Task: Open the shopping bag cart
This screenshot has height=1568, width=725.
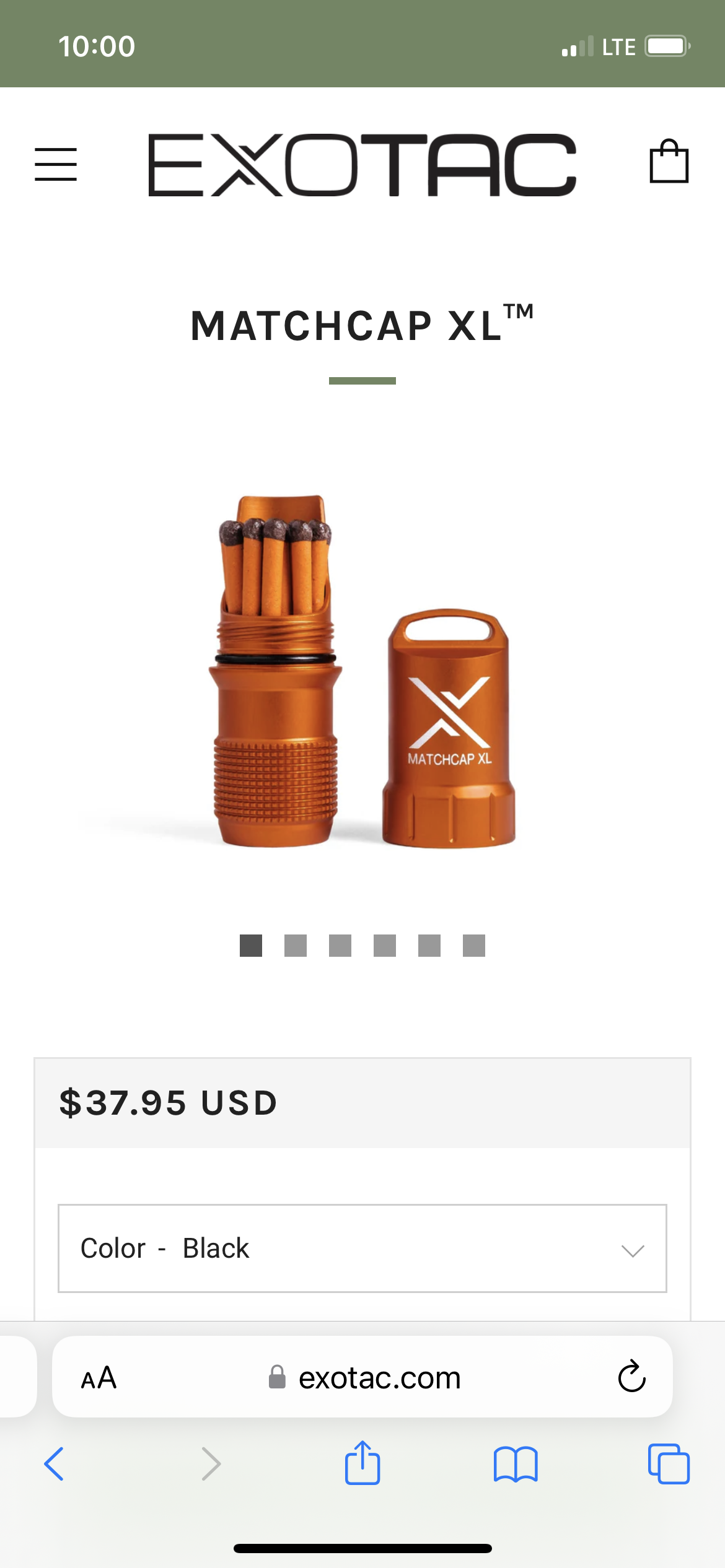Action: (x=669, y=162)
